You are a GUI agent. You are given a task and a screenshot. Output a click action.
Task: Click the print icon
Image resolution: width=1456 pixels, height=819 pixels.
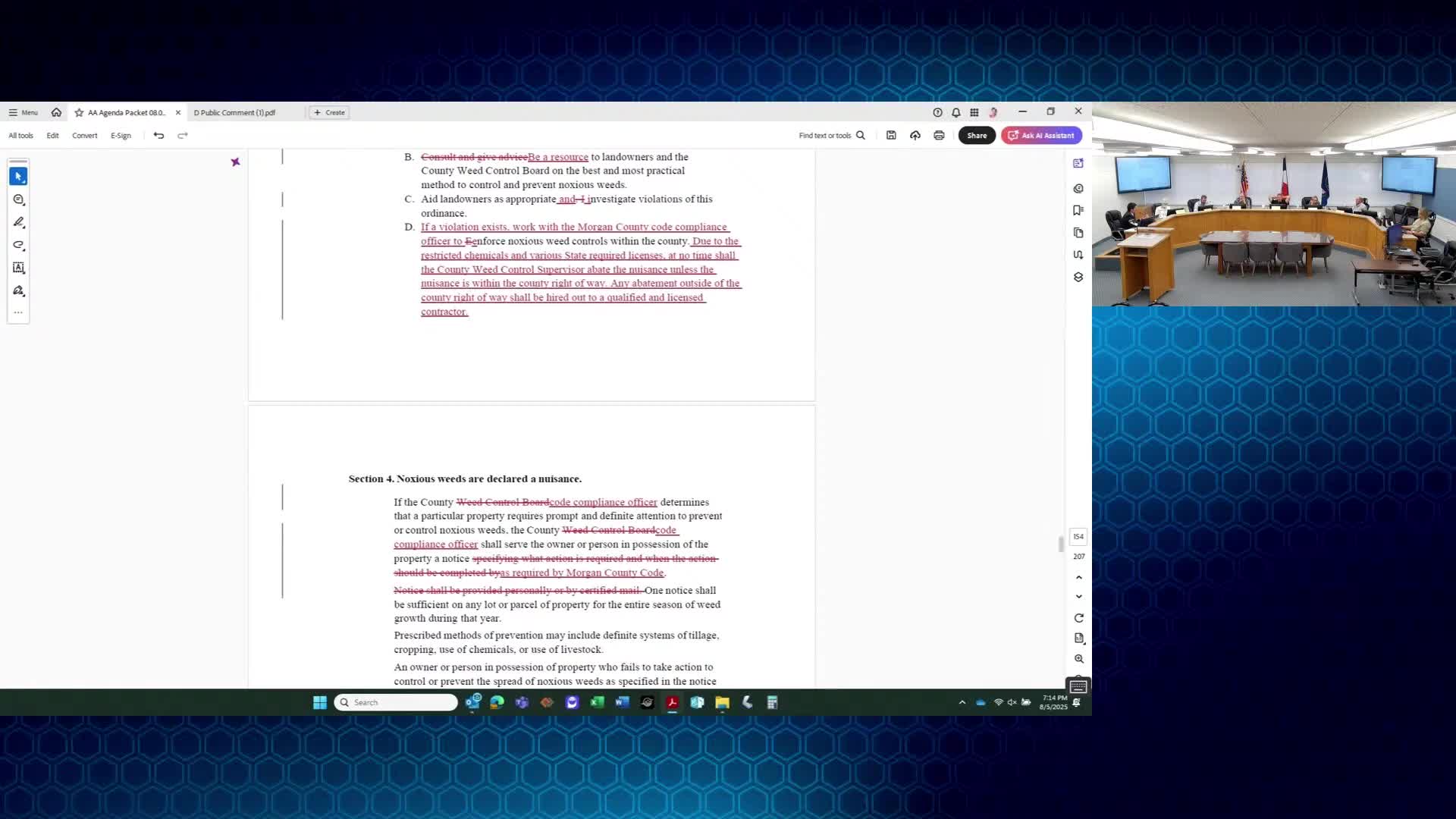939,136
